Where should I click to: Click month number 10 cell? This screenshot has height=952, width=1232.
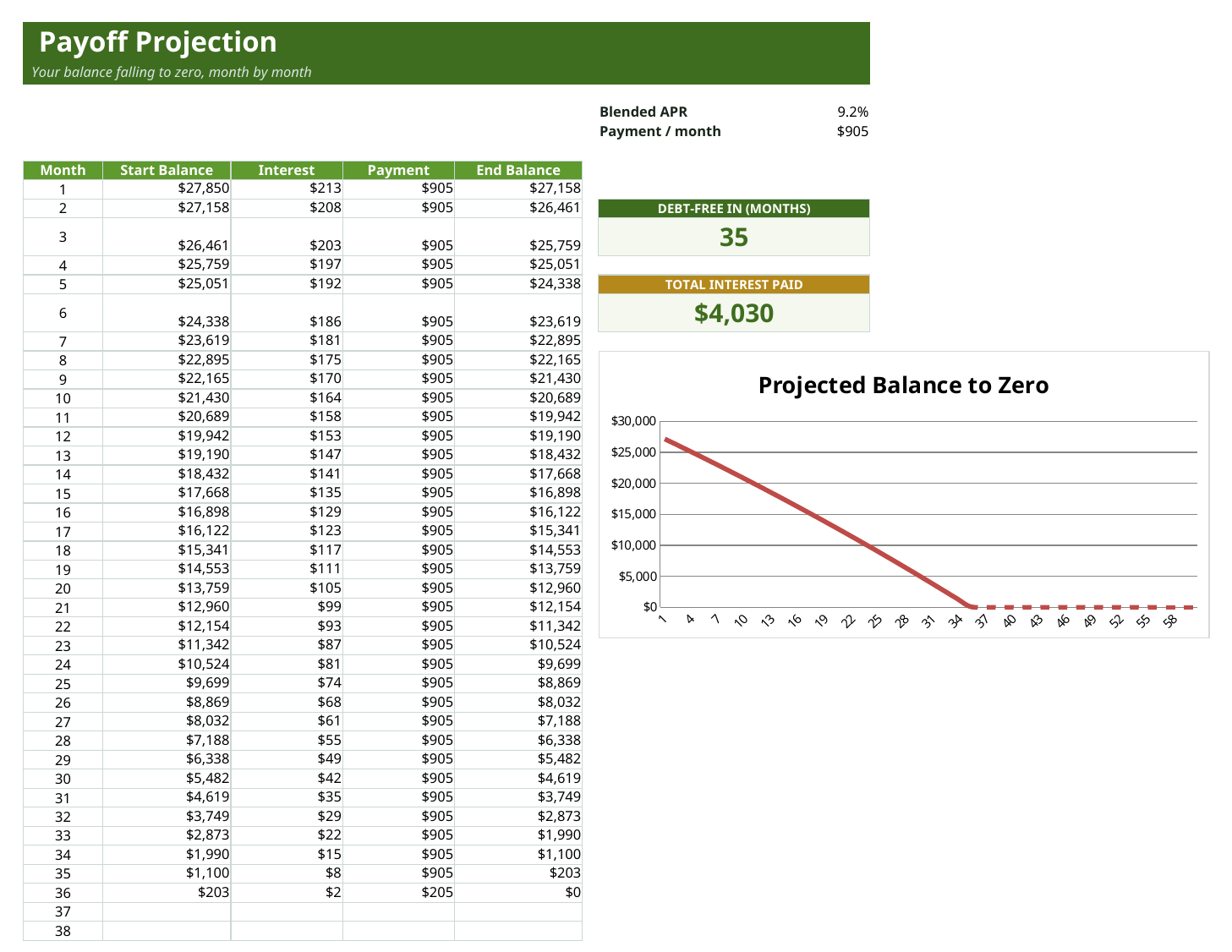pyautogui.click(x=63, y=398)
